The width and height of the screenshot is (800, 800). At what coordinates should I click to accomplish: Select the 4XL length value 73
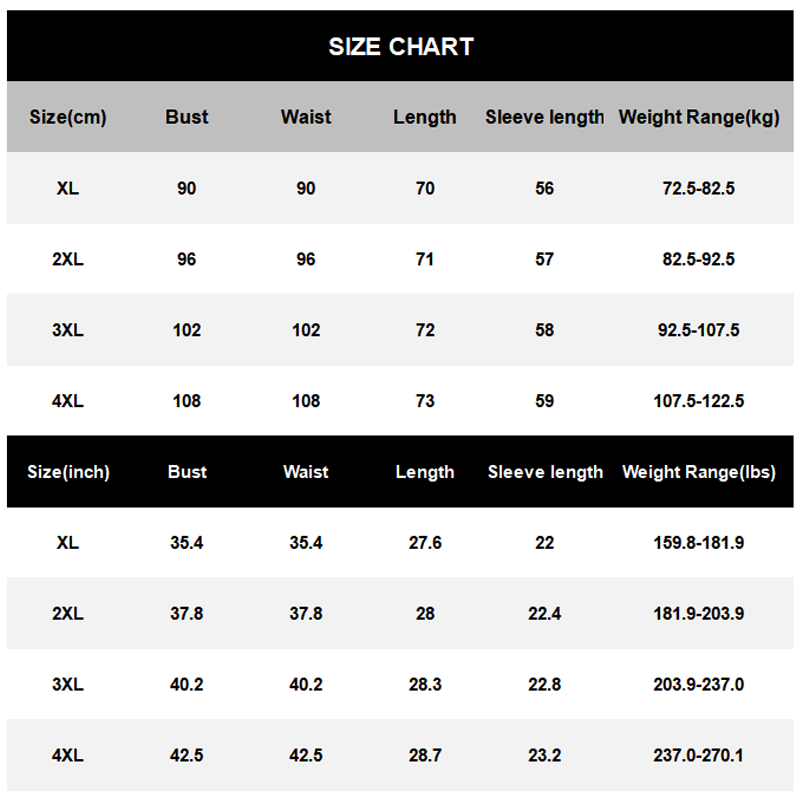[x=425, y=401]
